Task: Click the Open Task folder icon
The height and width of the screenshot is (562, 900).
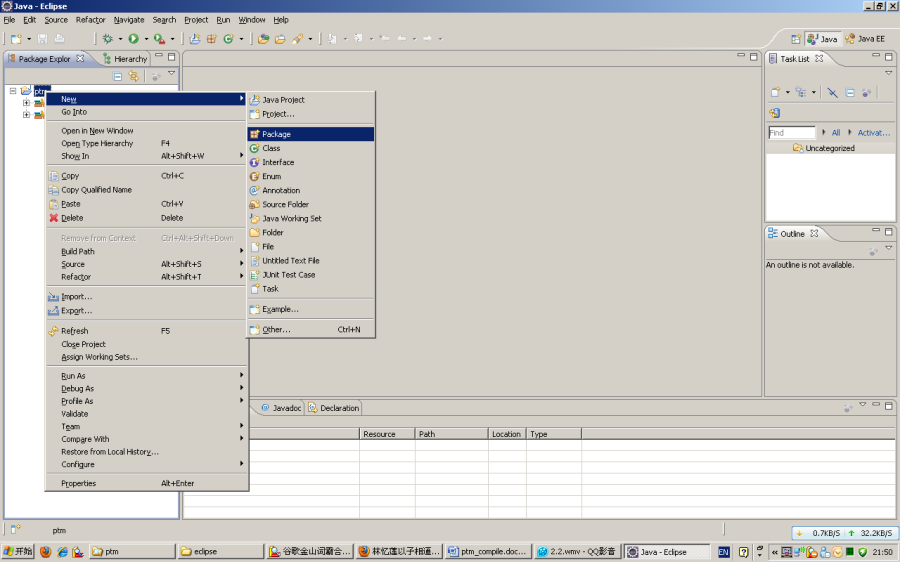Action: point(280,38)
